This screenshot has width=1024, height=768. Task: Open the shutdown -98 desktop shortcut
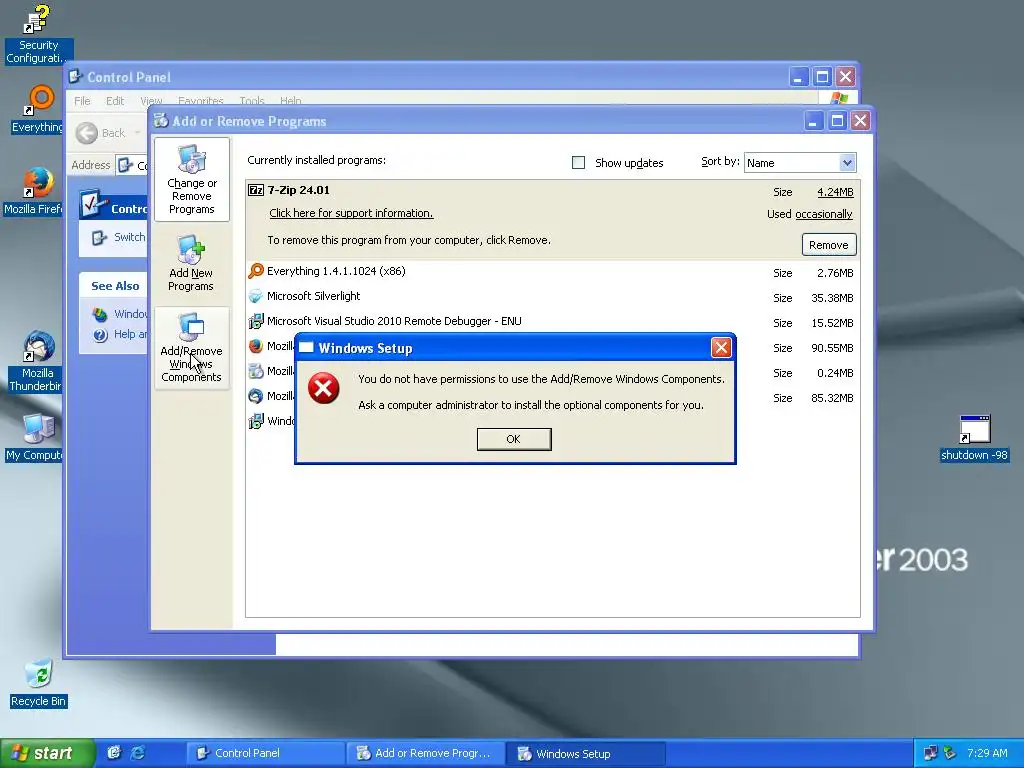pyautogui.click(x=974, y=438)
